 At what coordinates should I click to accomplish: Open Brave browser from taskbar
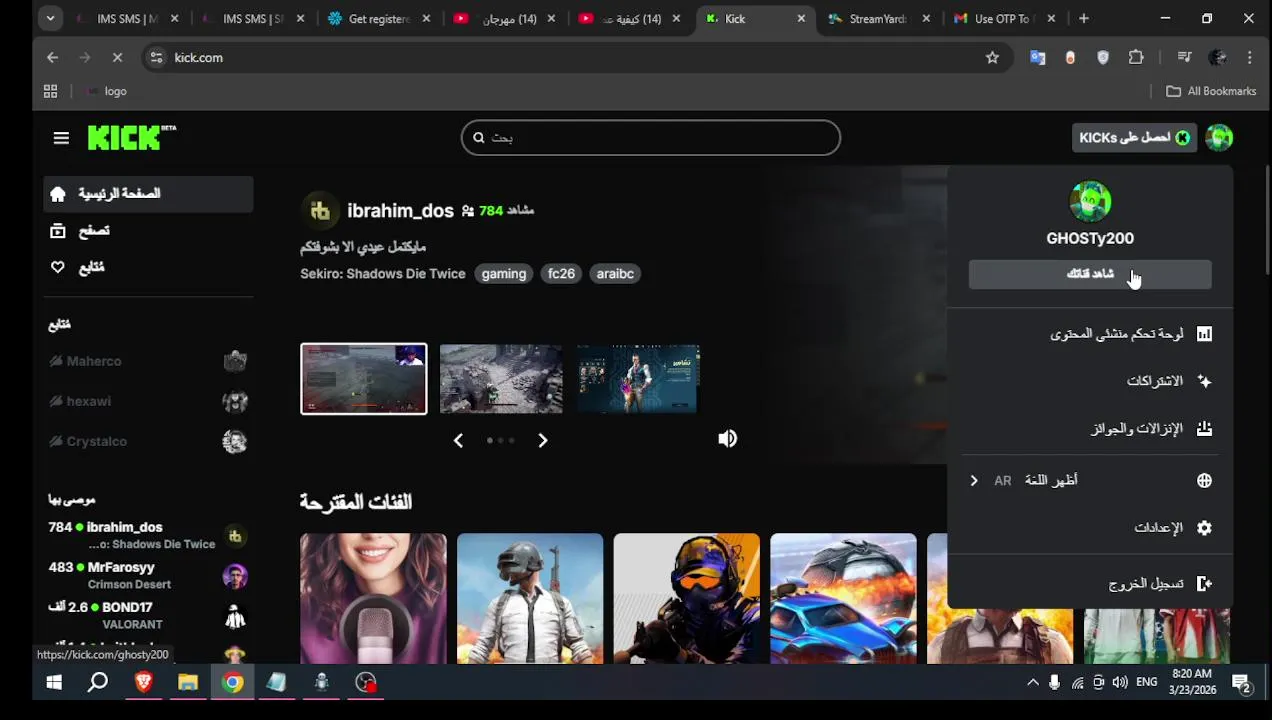point(143,683)
